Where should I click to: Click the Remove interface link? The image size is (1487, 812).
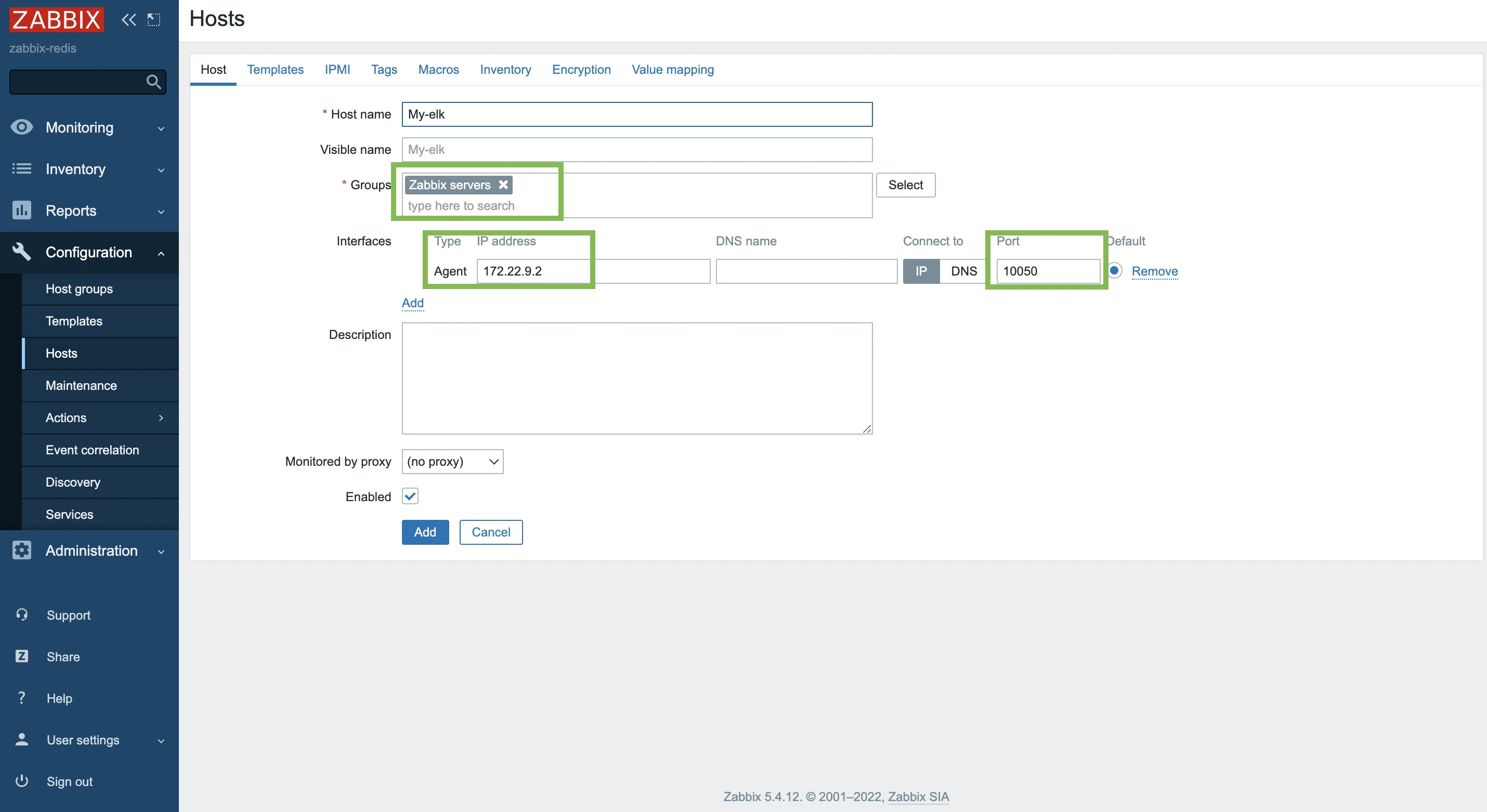(x=1154, y=271)
